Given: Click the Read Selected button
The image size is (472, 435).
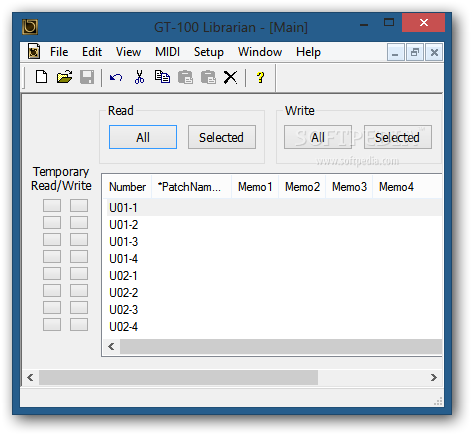Looking at the screenshot, I should [x=222, y=137].
